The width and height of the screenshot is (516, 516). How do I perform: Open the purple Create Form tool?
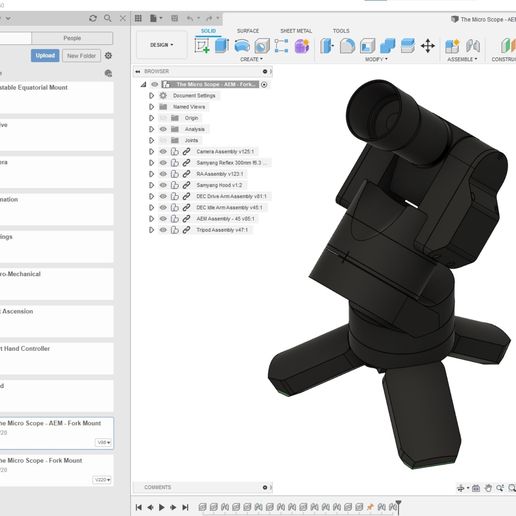[x=302, y=46]
